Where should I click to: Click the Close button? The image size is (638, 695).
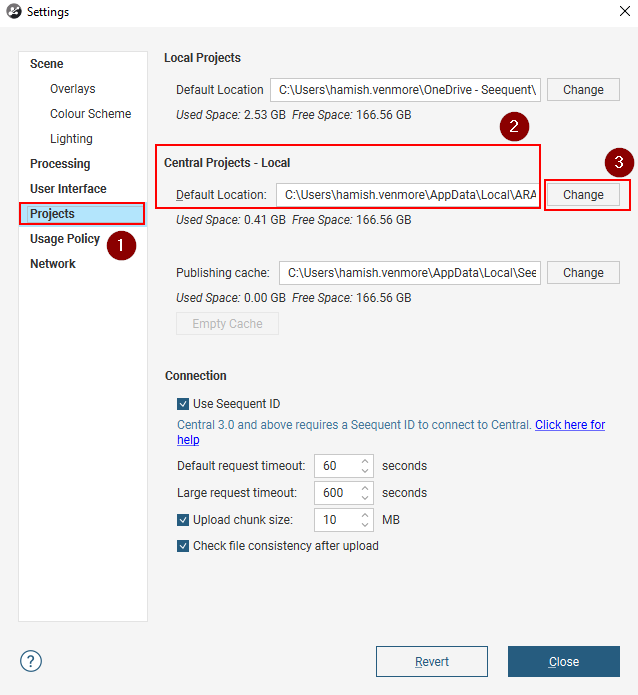(564, 661)
